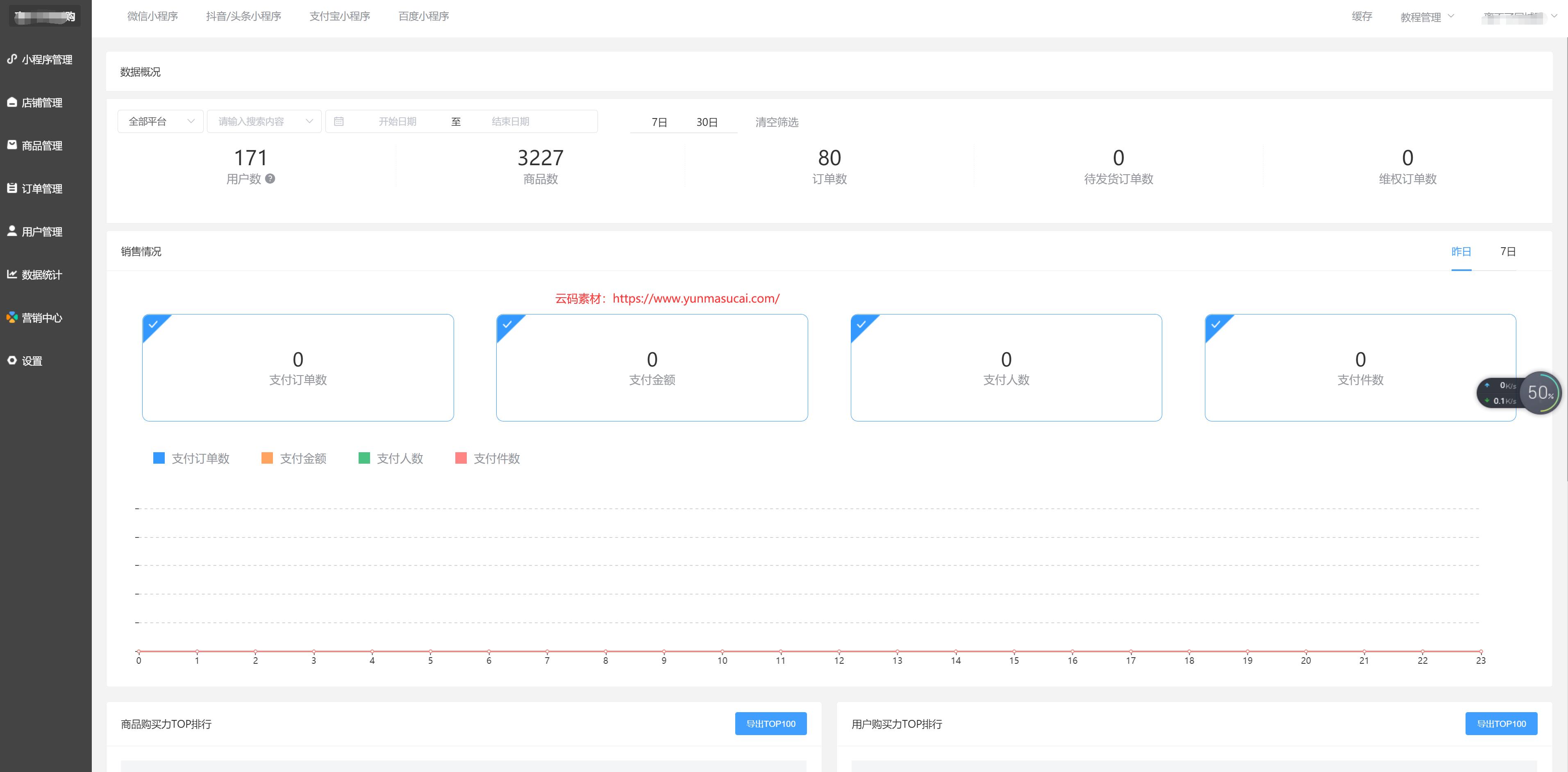The image size is (1568, 772).
Task: Click the 用户数 help question-mark icon
Action: point(270,178)
